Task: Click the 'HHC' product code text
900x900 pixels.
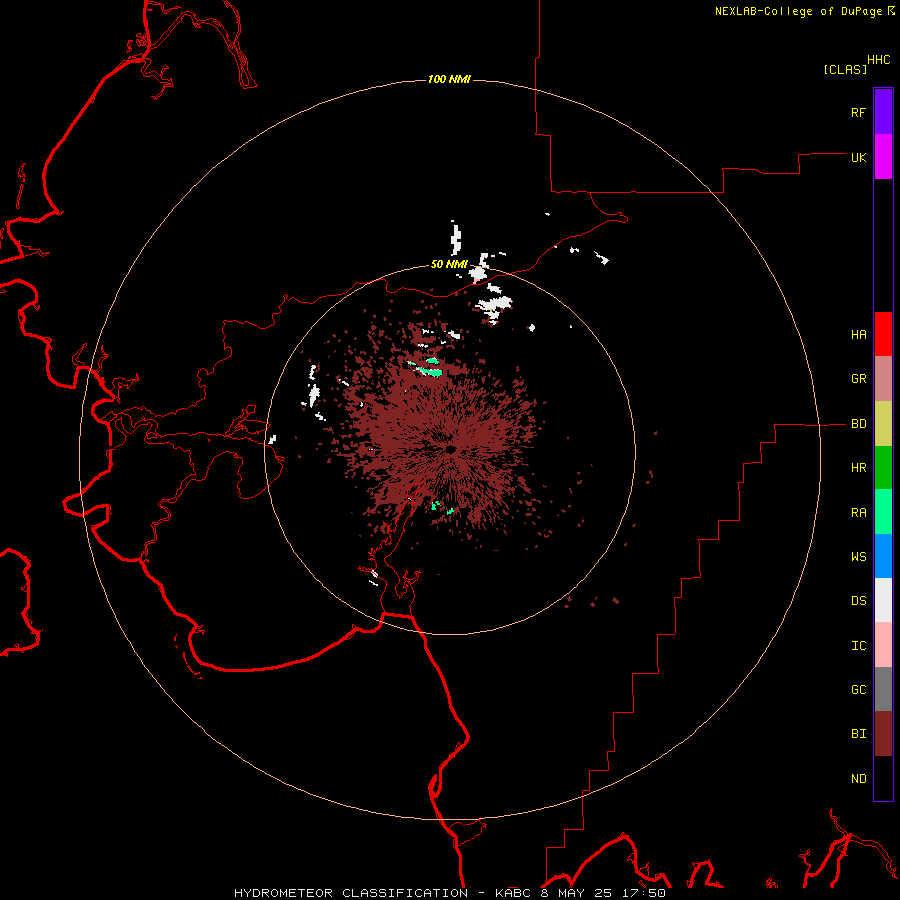Action: (879, 60)
